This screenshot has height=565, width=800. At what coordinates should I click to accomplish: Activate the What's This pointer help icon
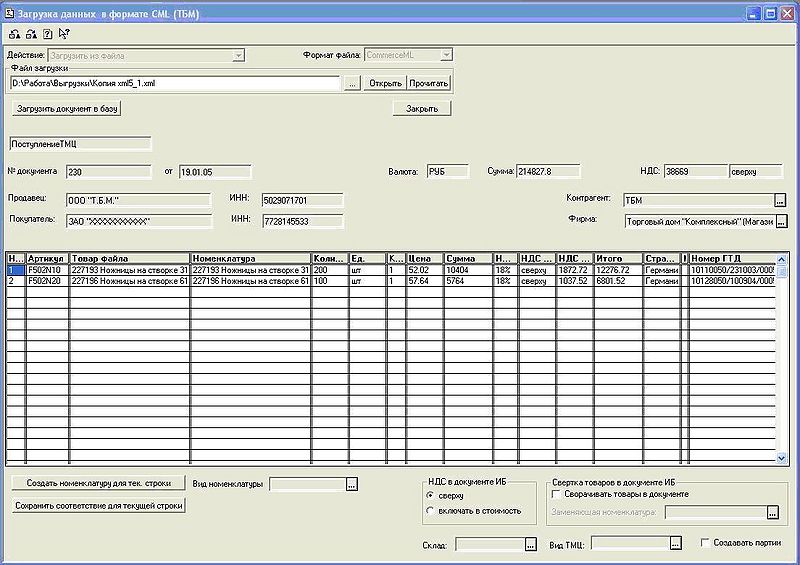pos(64,34)
